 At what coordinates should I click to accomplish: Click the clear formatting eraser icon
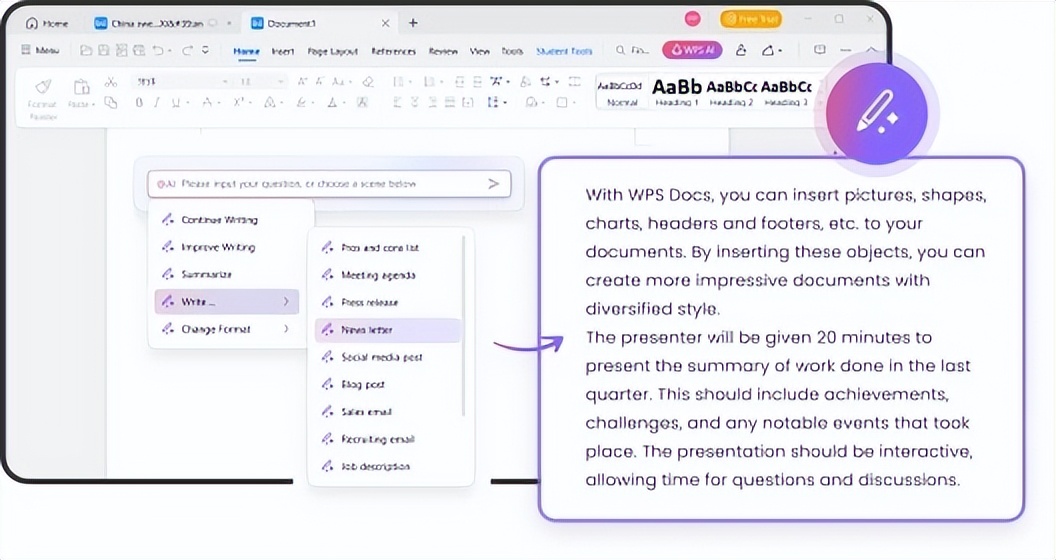coord(368,81)
